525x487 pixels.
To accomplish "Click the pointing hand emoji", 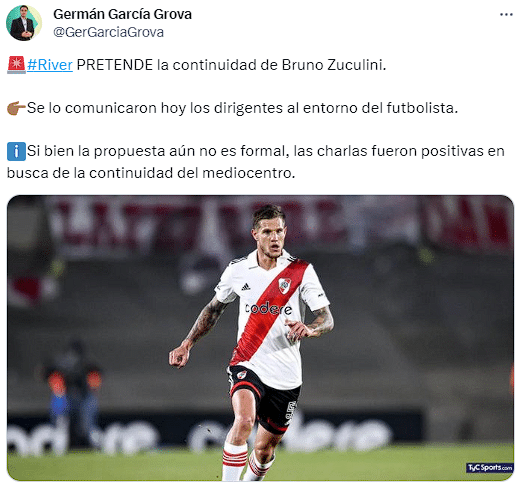I will (16, 108).
